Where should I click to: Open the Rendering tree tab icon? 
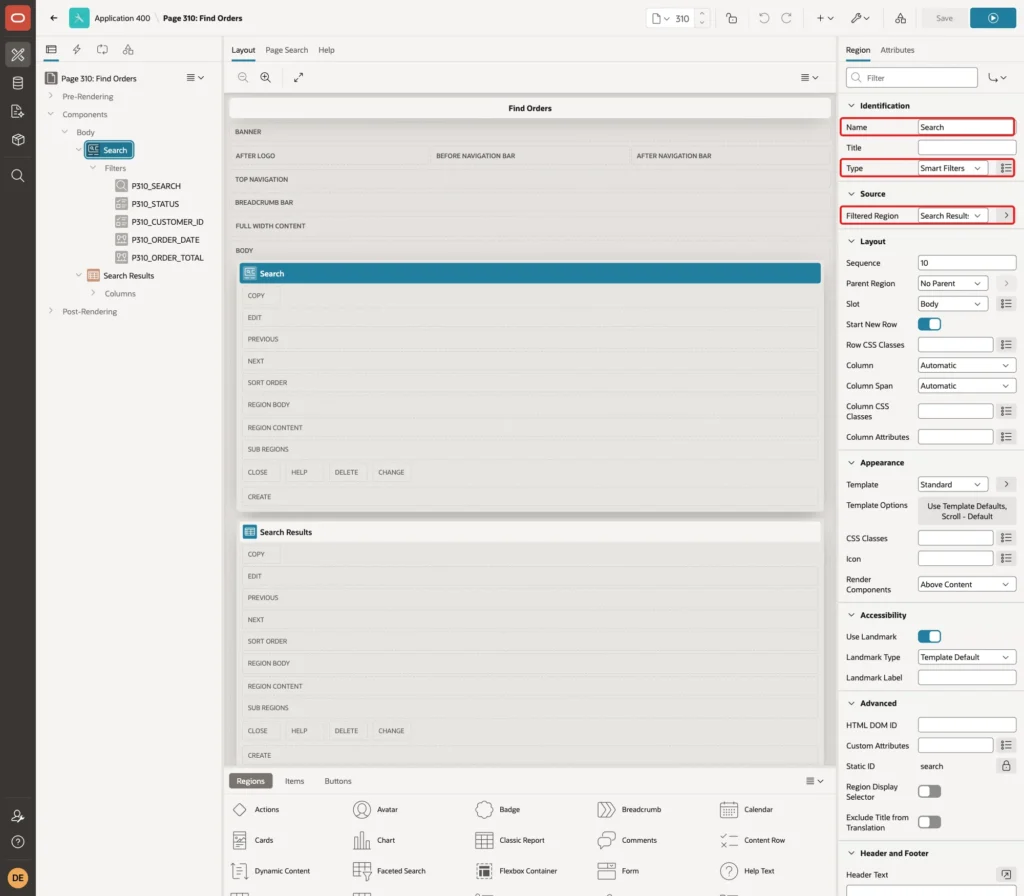tap(51, 50)
